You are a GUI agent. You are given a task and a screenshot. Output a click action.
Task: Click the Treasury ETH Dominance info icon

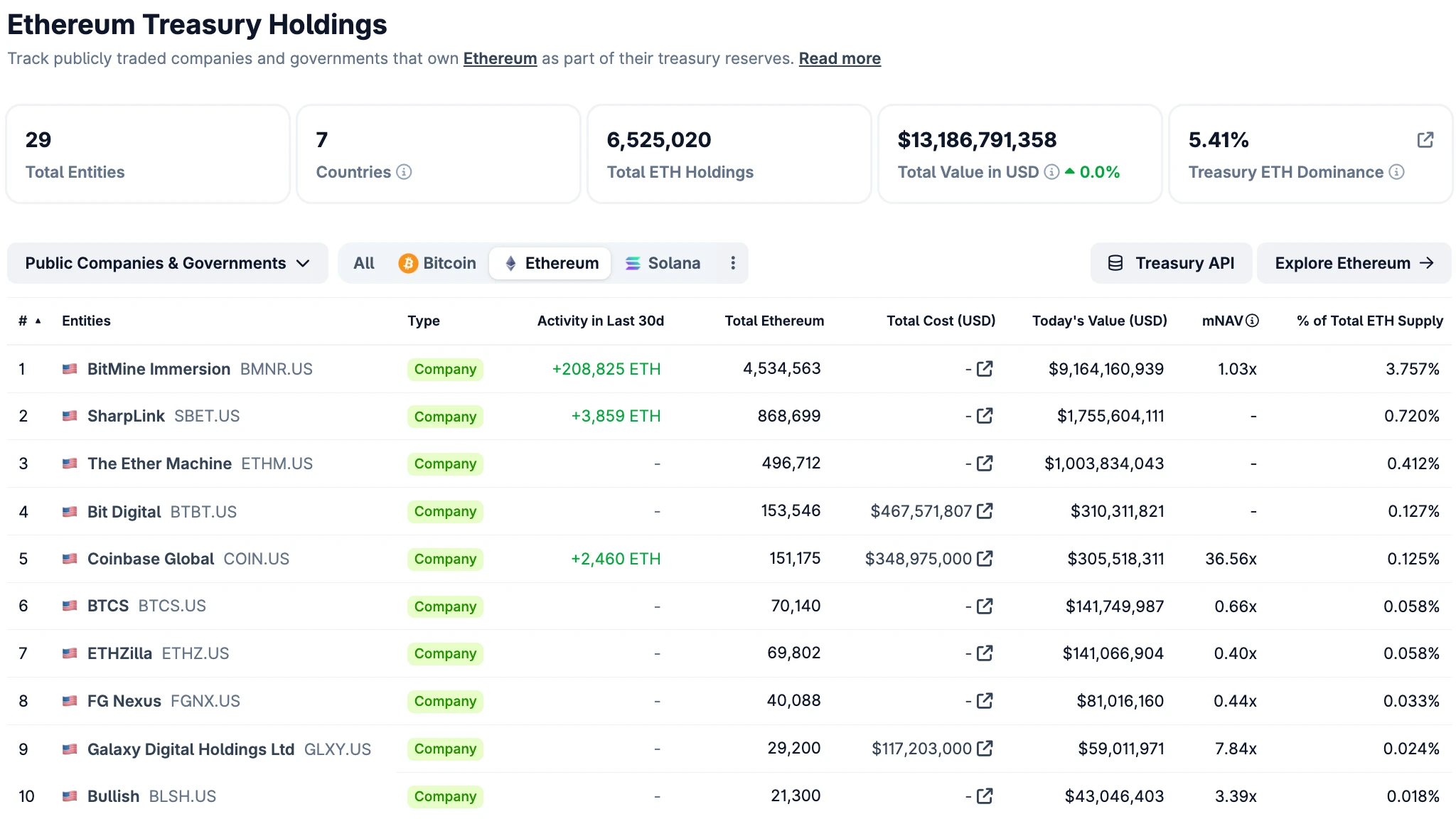[1396, 172]
